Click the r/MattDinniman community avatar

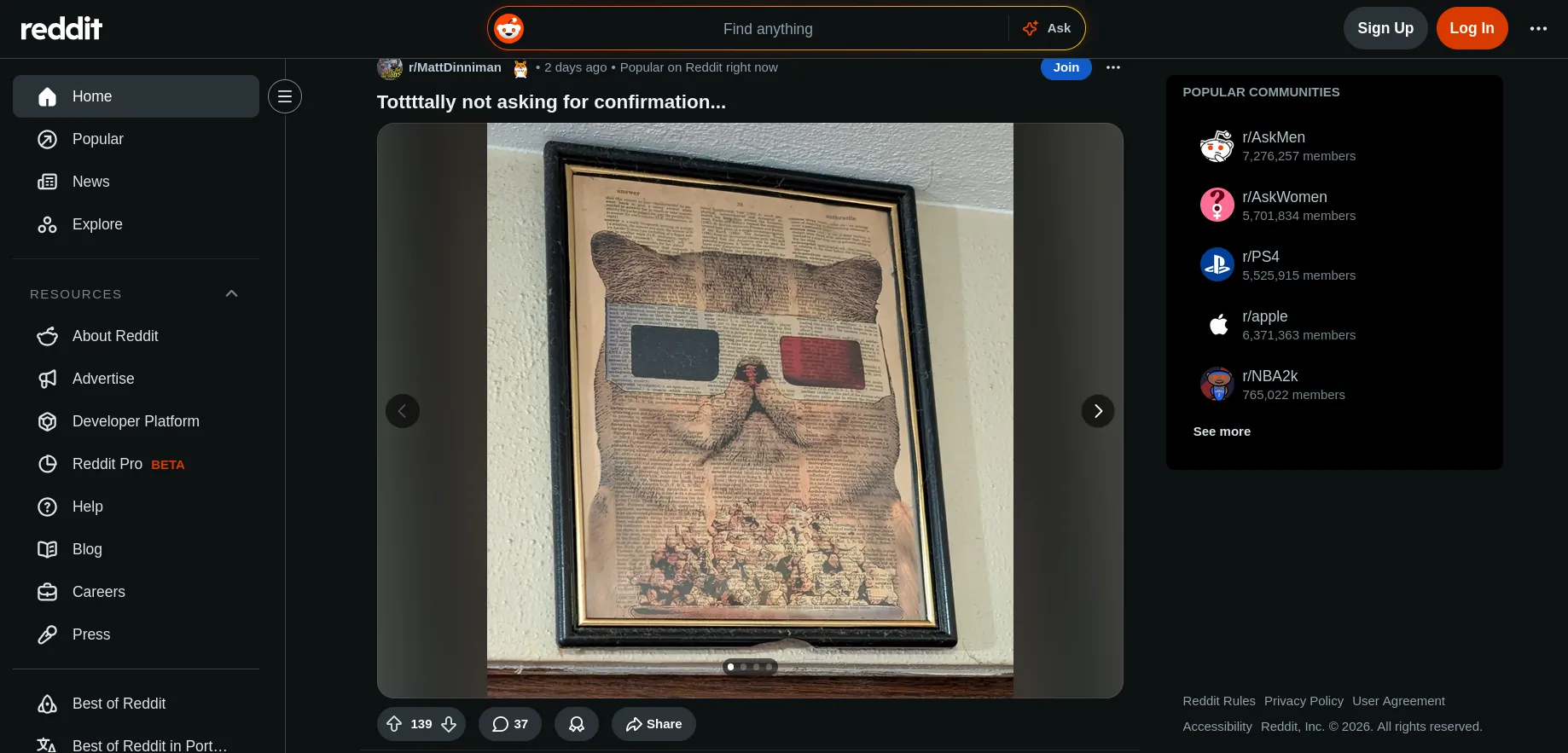(x=390, y=67)
